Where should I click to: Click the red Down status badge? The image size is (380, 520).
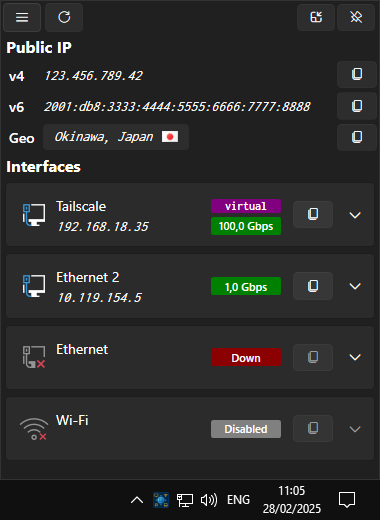(246, 357)
